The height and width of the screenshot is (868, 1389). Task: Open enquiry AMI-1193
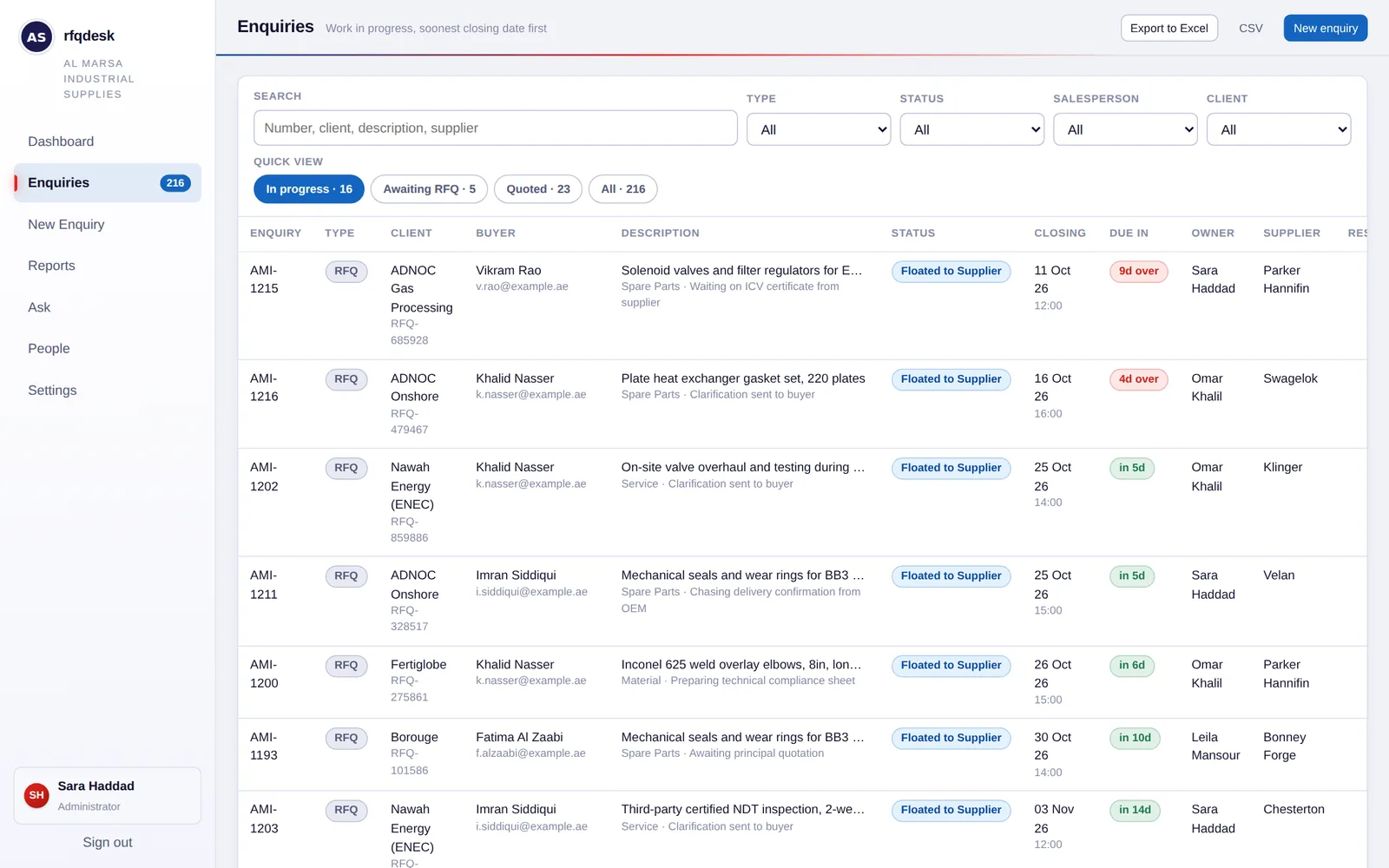coord(264,746)
